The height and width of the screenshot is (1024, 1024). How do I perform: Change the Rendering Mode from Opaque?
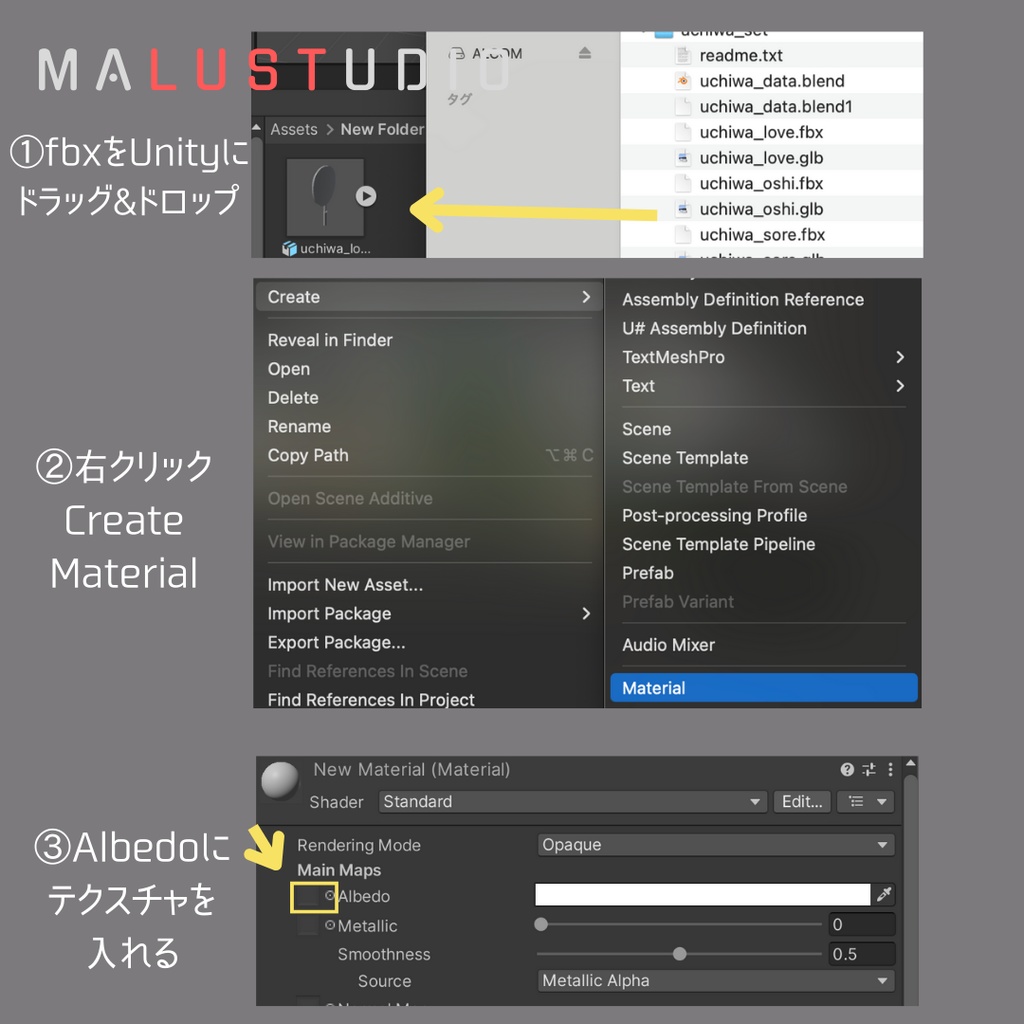click(x=715, y=845)
